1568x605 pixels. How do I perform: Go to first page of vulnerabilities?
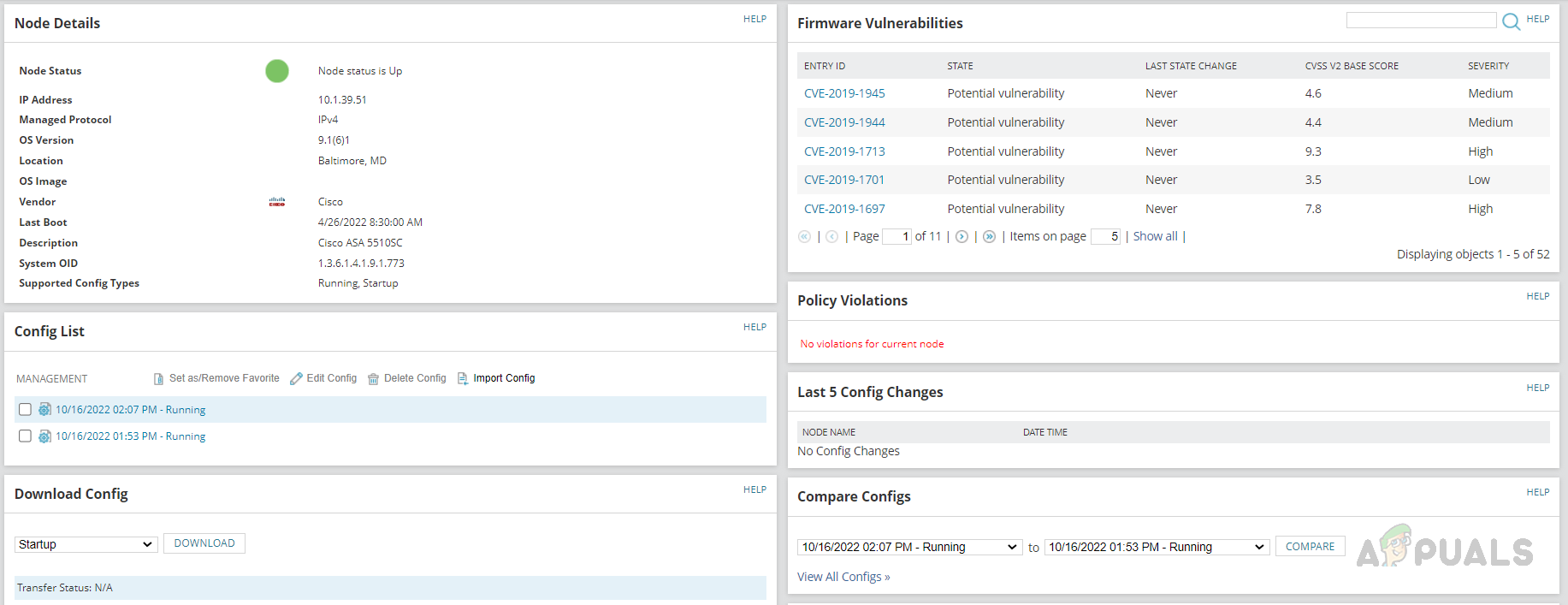(x=804, y=237)
